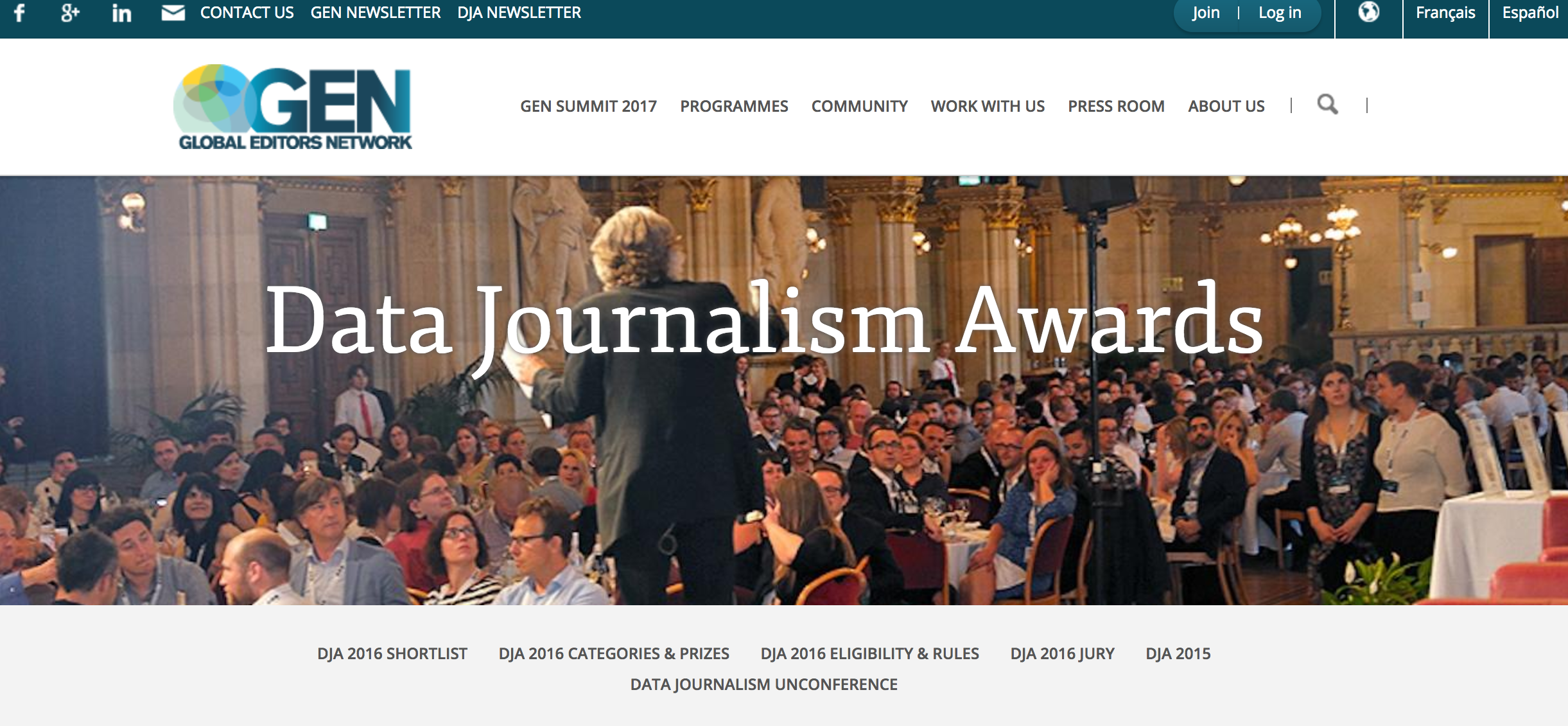1568x726 pixels.
Task: Click the Join button
Action: 1205,13
